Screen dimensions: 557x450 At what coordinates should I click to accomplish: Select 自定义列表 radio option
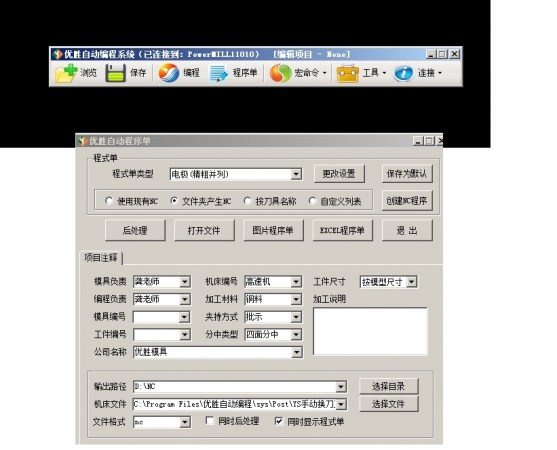click(312, 201)
